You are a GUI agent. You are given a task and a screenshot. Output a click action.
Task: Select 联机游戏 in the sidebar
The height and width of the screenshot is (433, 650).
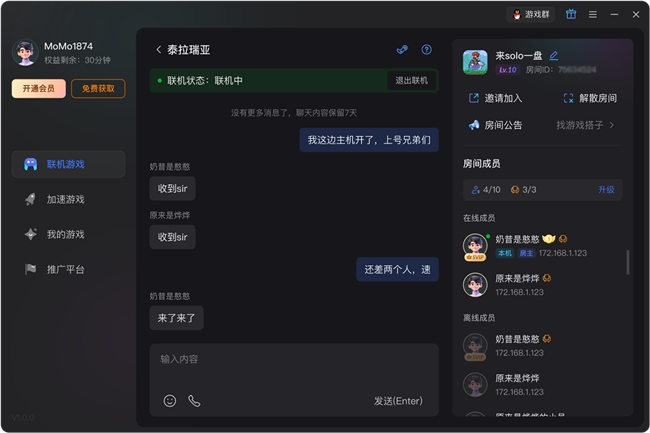[67, 164]
